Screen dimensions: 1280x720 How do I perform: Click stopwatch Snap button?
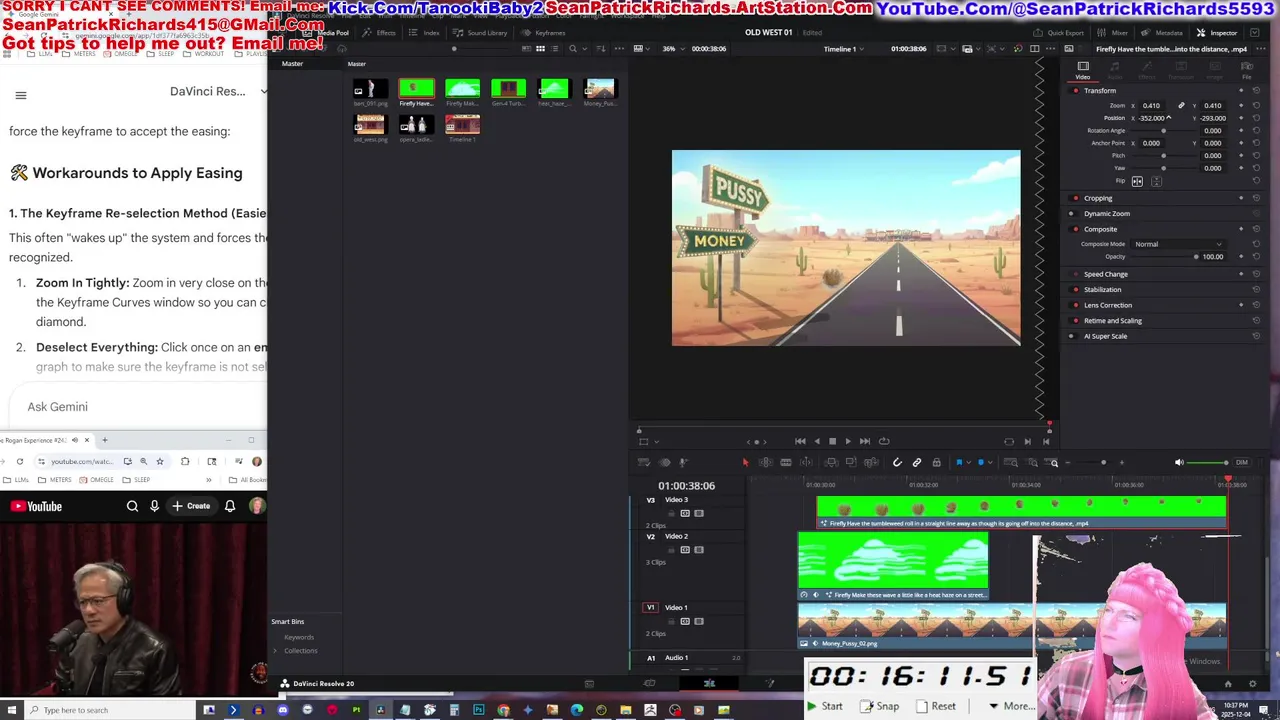880,706
